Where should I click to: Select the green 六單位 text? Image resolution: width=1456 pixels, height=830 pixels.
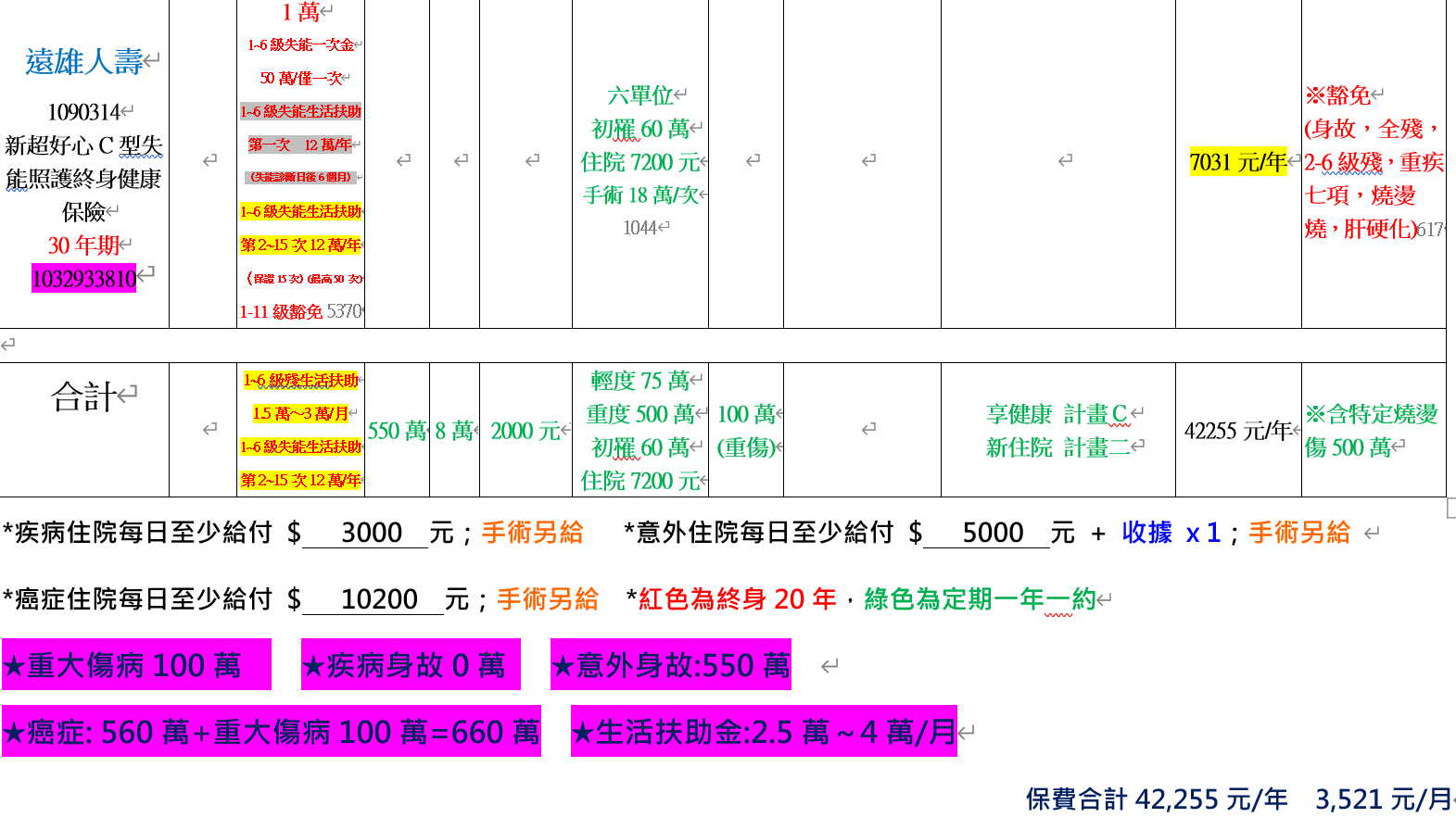639,95
